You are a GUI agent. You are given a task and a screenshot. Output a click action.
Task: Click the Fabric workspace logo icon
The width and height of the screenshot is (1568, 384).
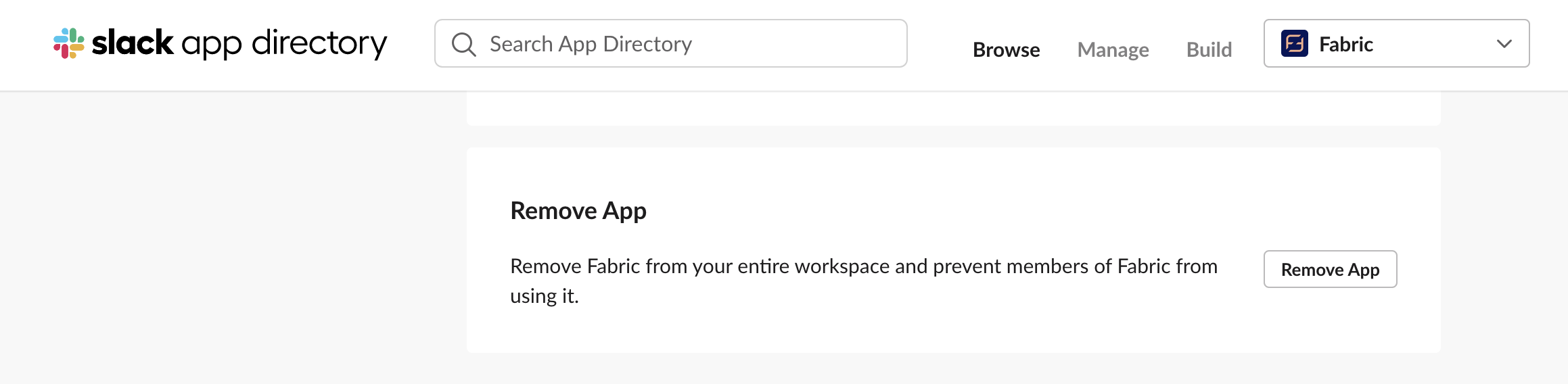[x=1295, y=44]
